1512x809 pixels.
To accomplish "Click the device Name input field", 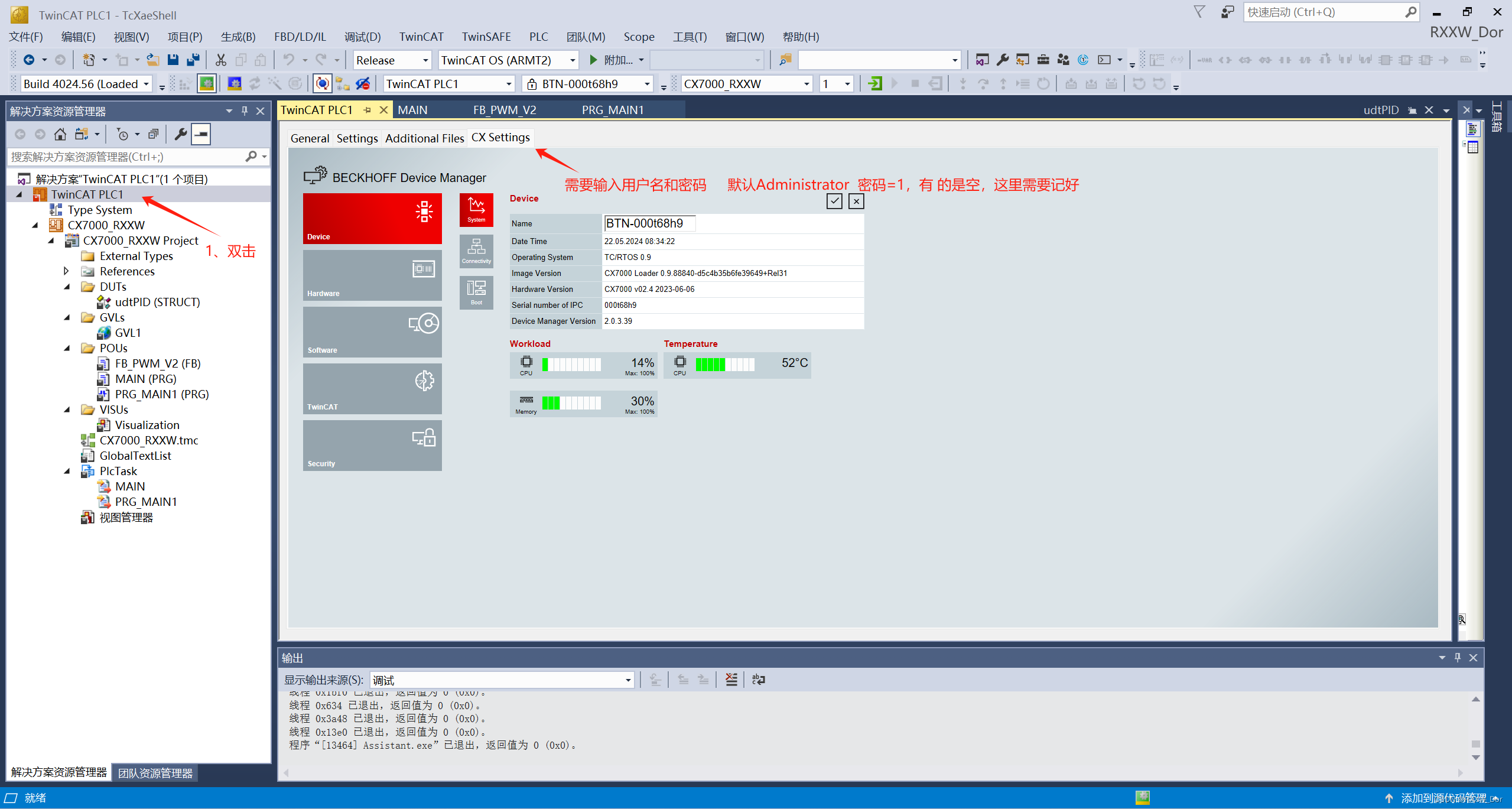I will tap(649, 223).
